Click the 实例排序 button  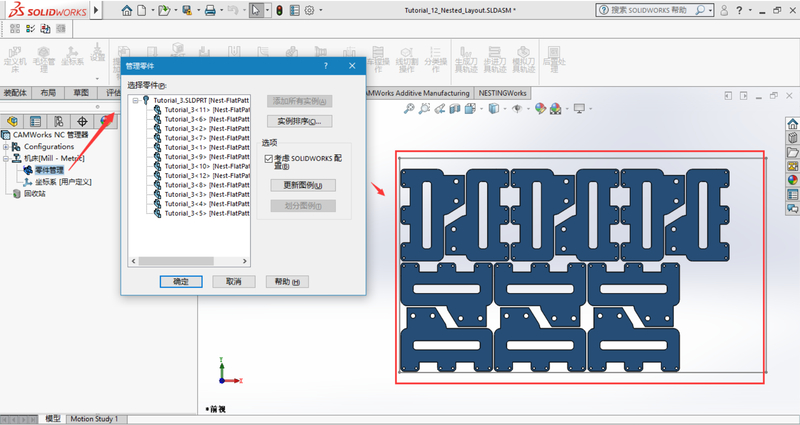click(298, 121)
